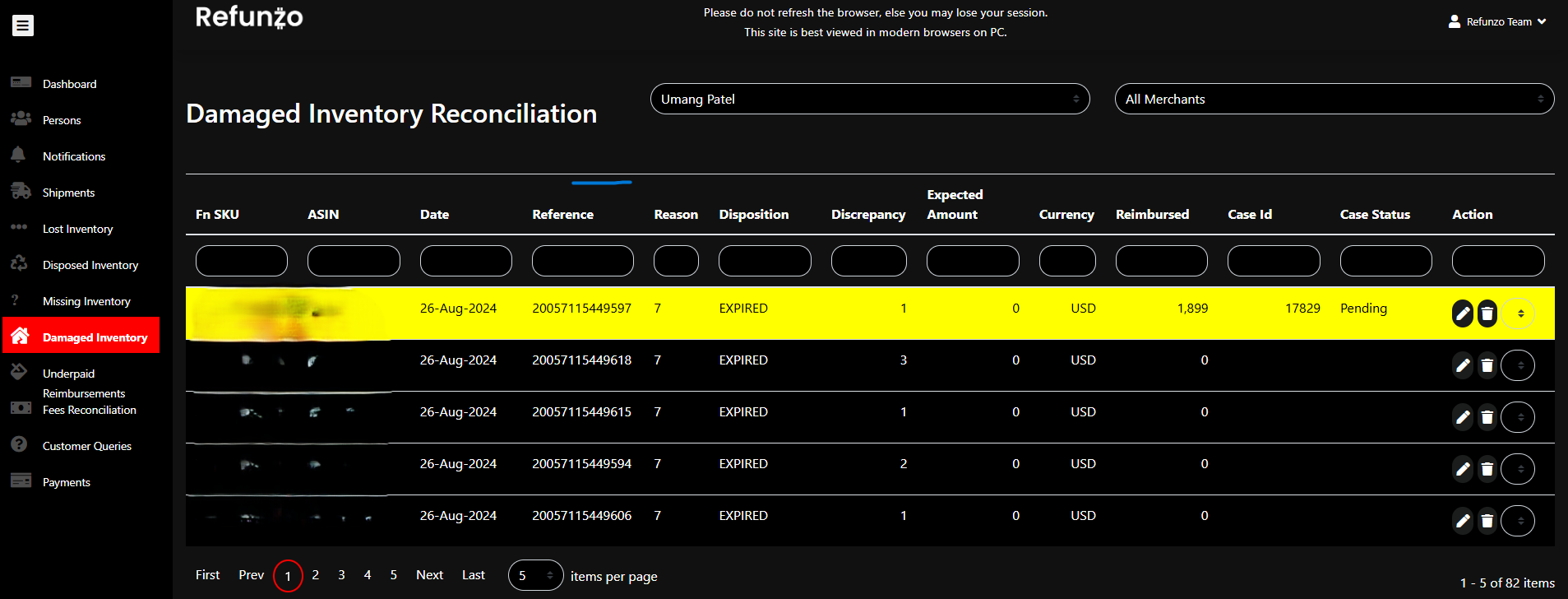Edit row with reference 20057115449606

[x=1463, y=521]
